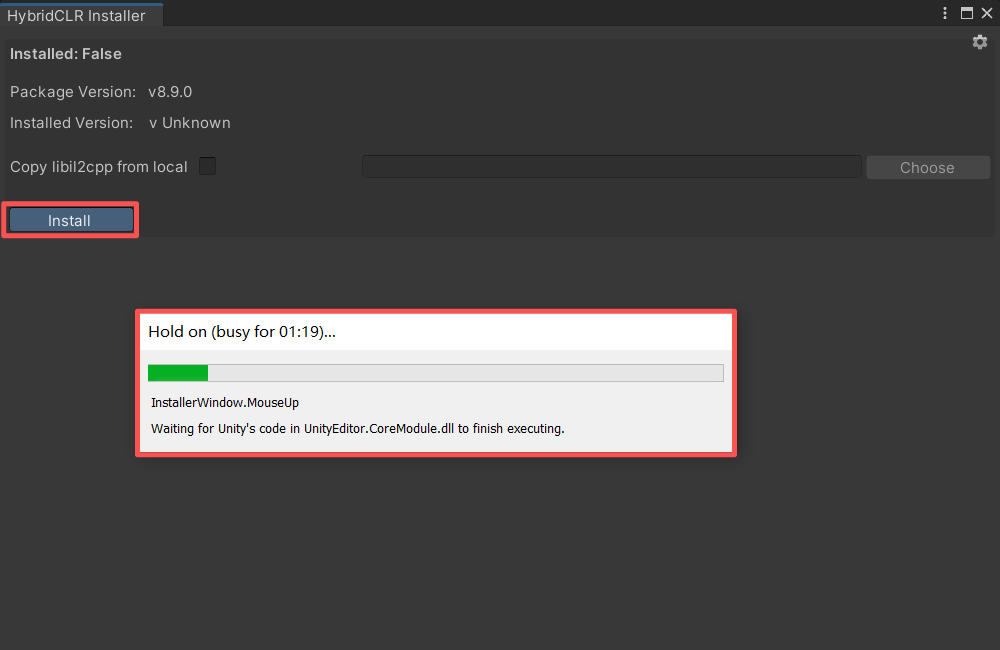
Task: Click the InstallerWindow.MouseUp status text
Action: 225,402
